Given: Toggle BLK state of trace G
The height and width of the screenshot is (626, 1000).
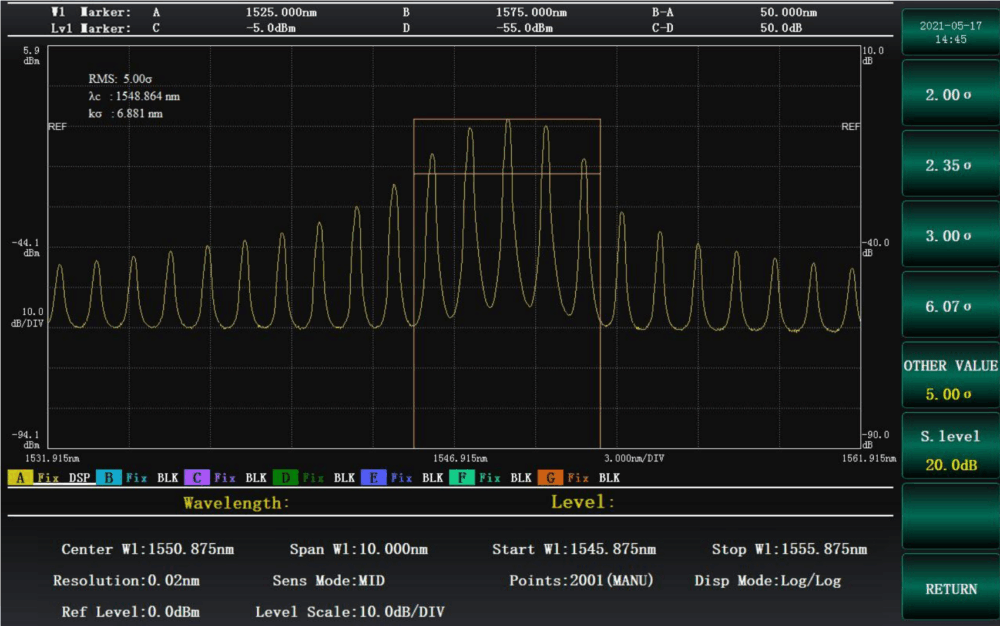Looking at the screenshot, I should coord(609,478).
